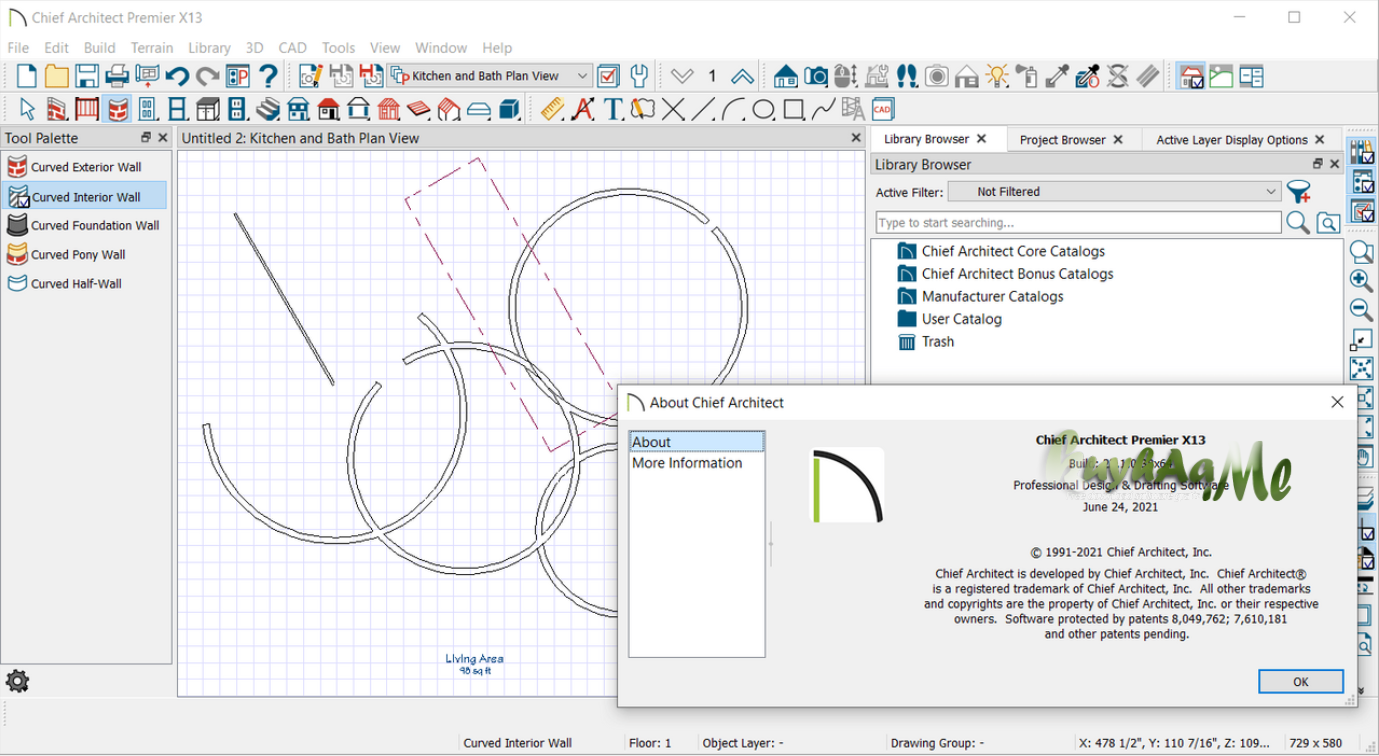Screen dimensions: 1379x756
Task: Select the CAD circle drawing tool
Action: 763,109
